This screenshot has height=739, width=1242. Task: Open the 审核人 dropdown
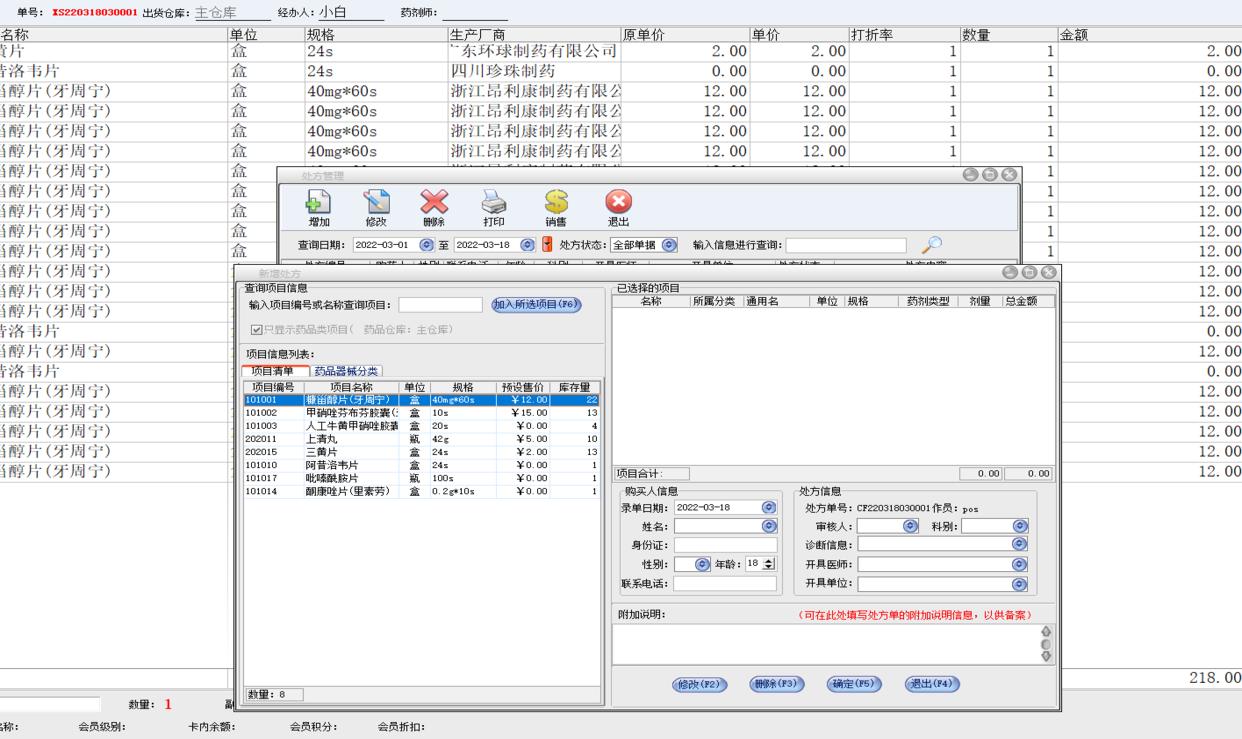(x=911, y=526)
